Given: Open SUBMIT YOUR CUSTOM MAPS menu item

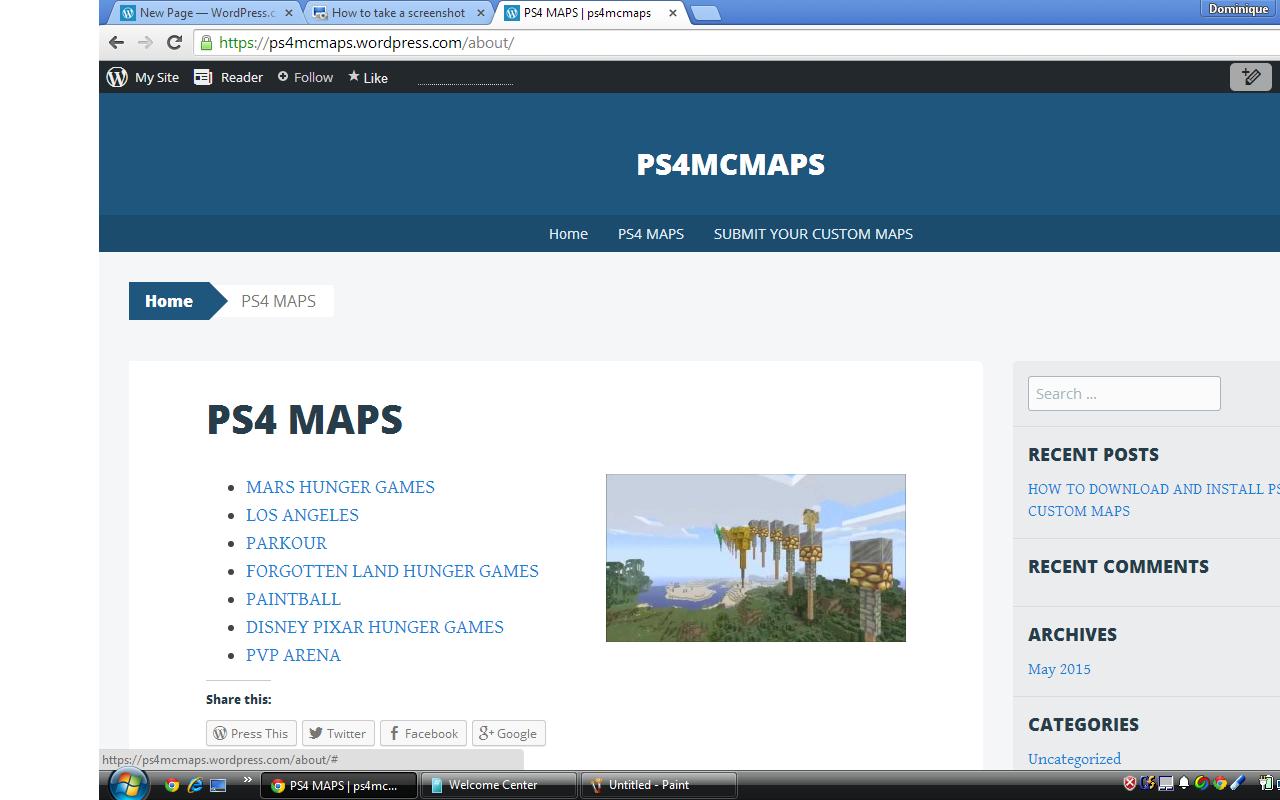Looking at the screenshot, I should [x=813, y=233].
